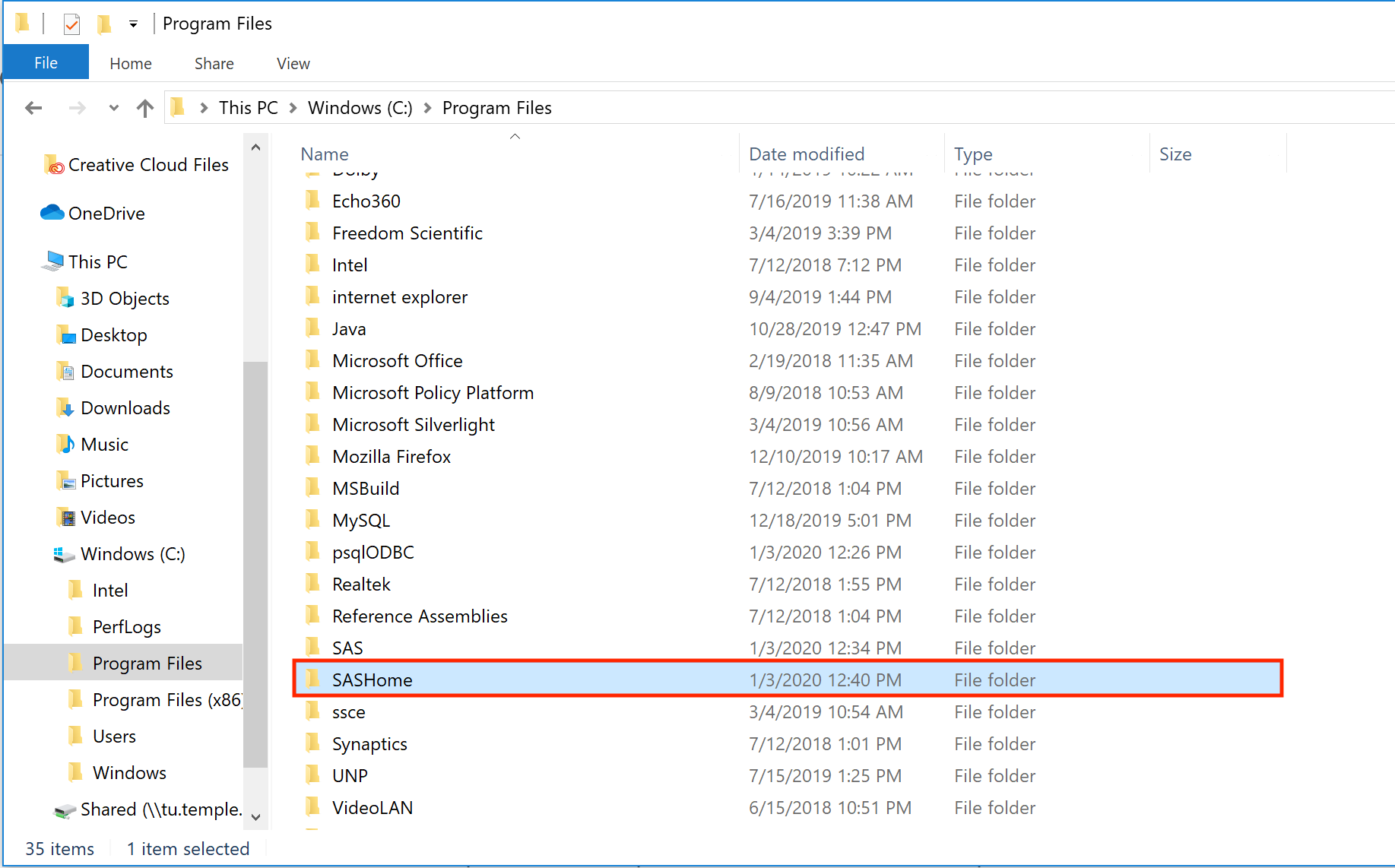The height and width of the screenshot is (868, 1395).
Task: Click This PC in the address bar
Action: pos(249,108)
